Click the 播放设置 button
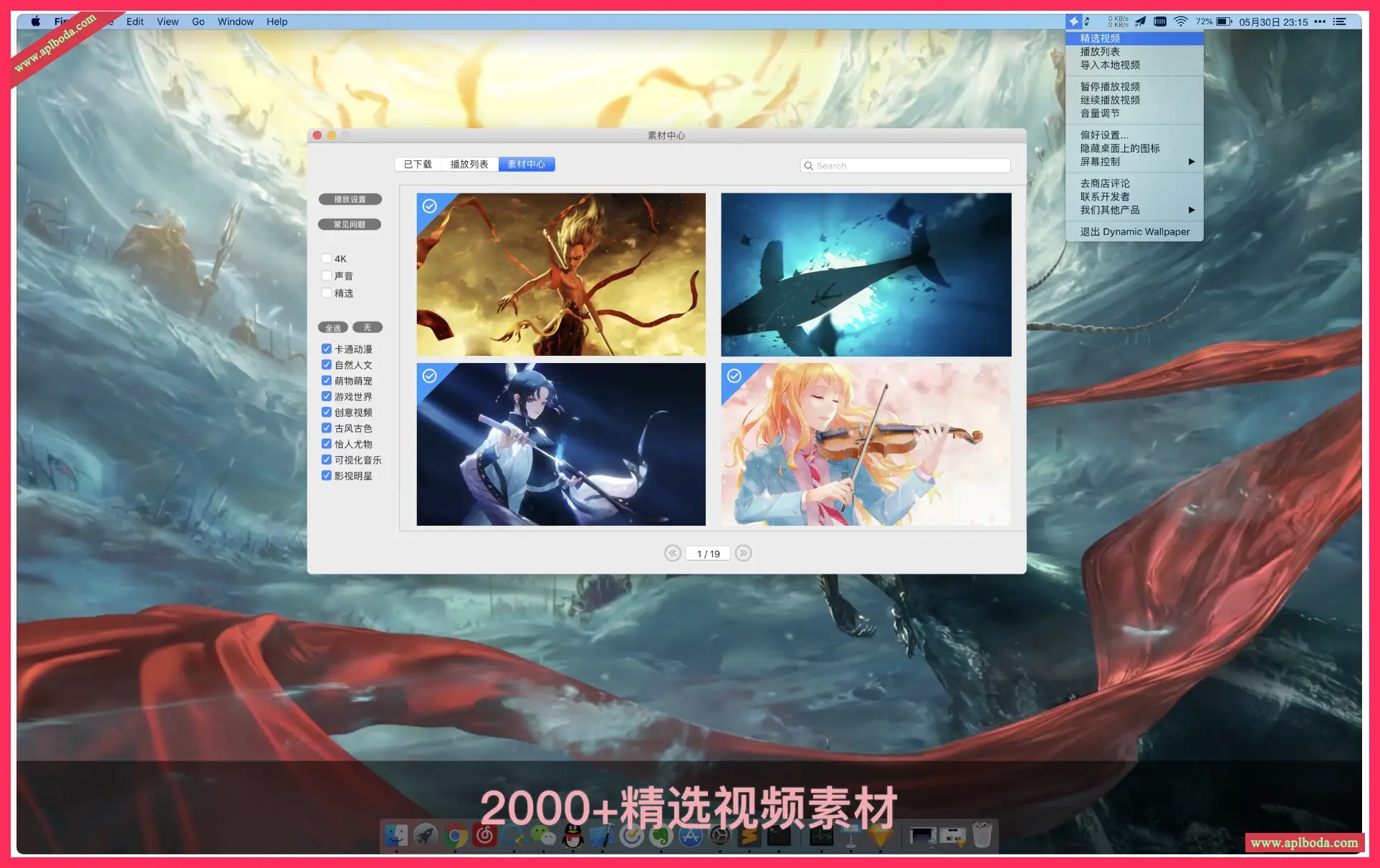The image size is (1380, 868). tap(350, 199)
